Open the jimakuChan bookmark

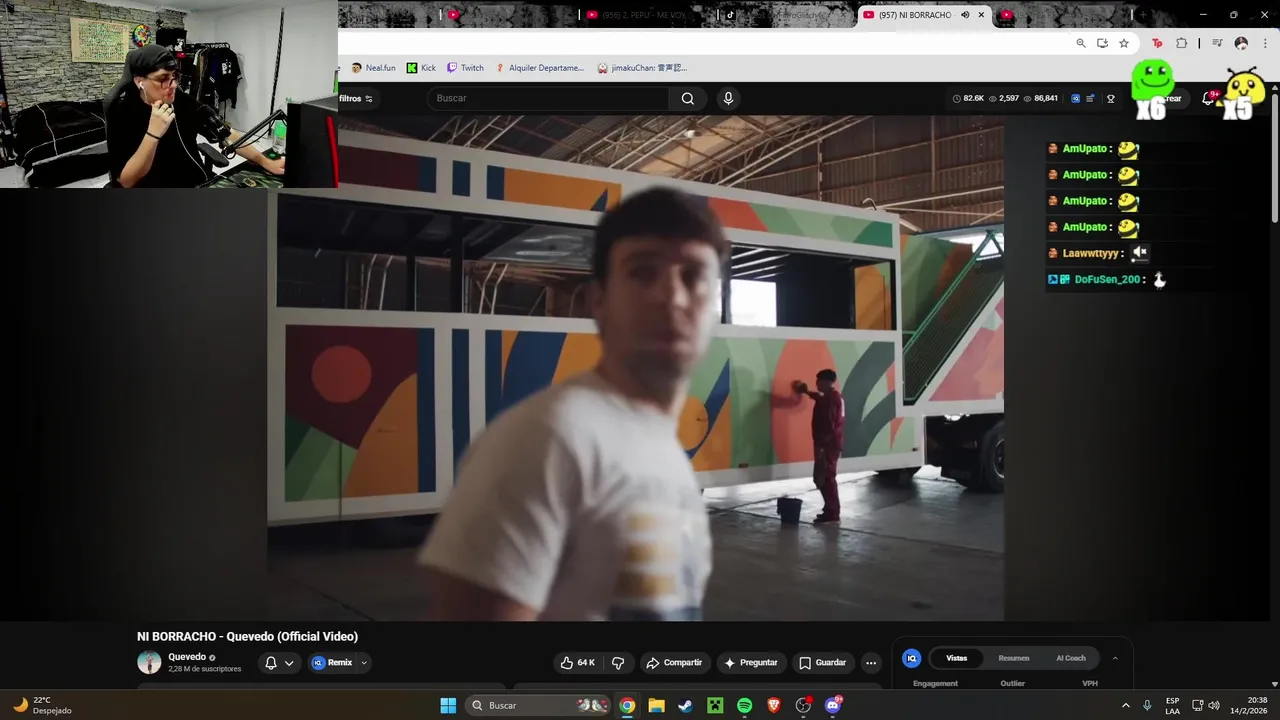click(x=641, y=68)
